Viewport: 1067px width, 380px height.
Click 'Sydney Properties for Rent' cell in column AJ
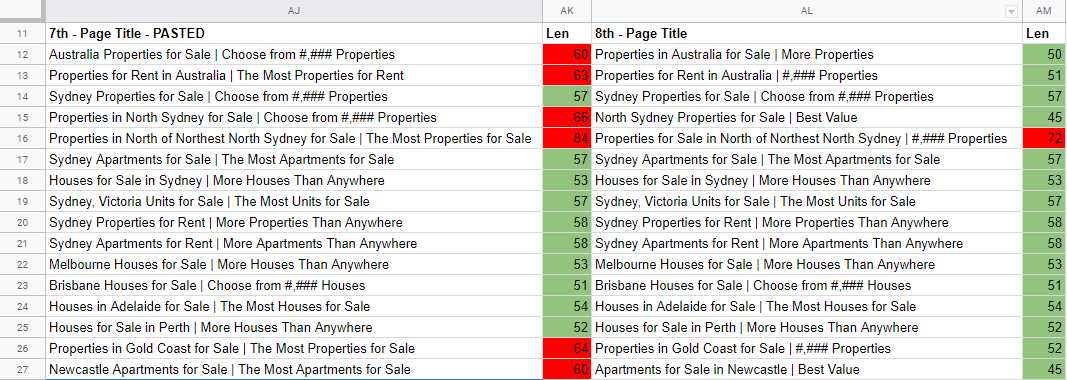click(294, 223)
